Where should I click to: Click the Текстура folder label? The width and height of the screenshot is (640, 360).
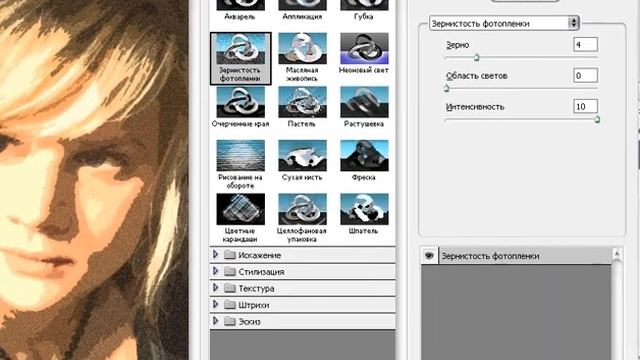coord(256,289)
